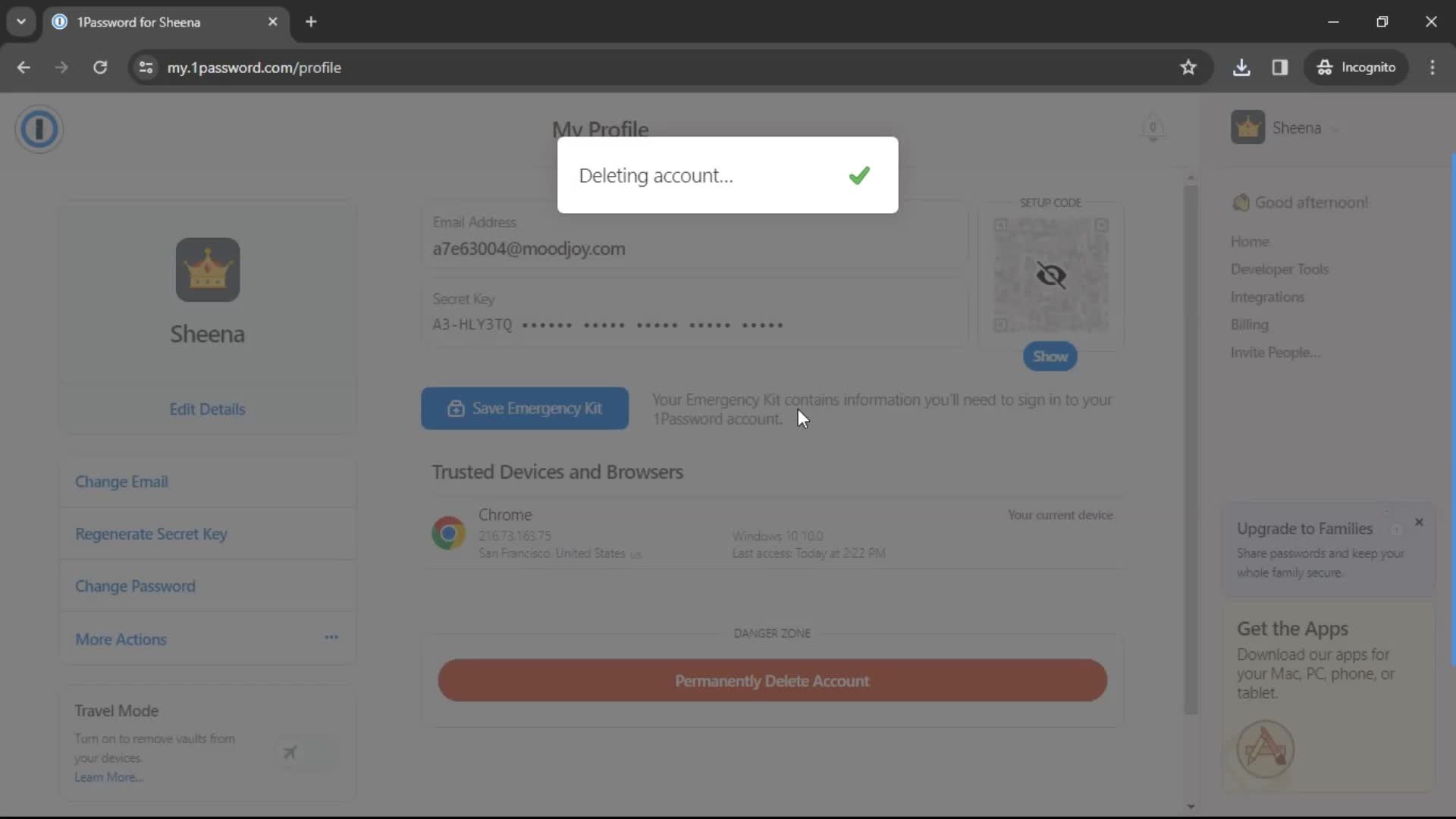Expand the browser extensions menu

[x=1282, y=67]
